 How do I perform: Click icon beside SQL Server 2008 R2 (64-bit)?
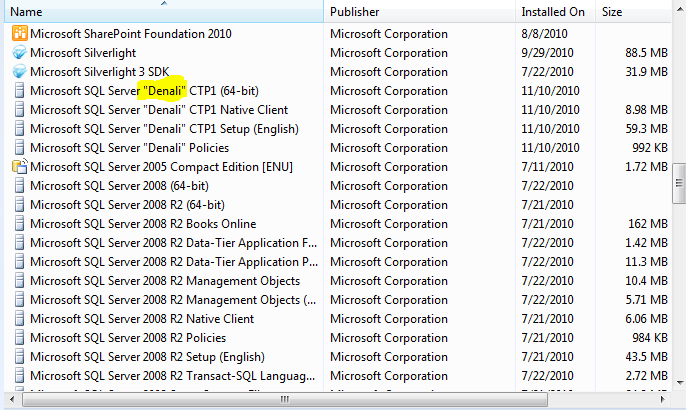pos(20,204)
